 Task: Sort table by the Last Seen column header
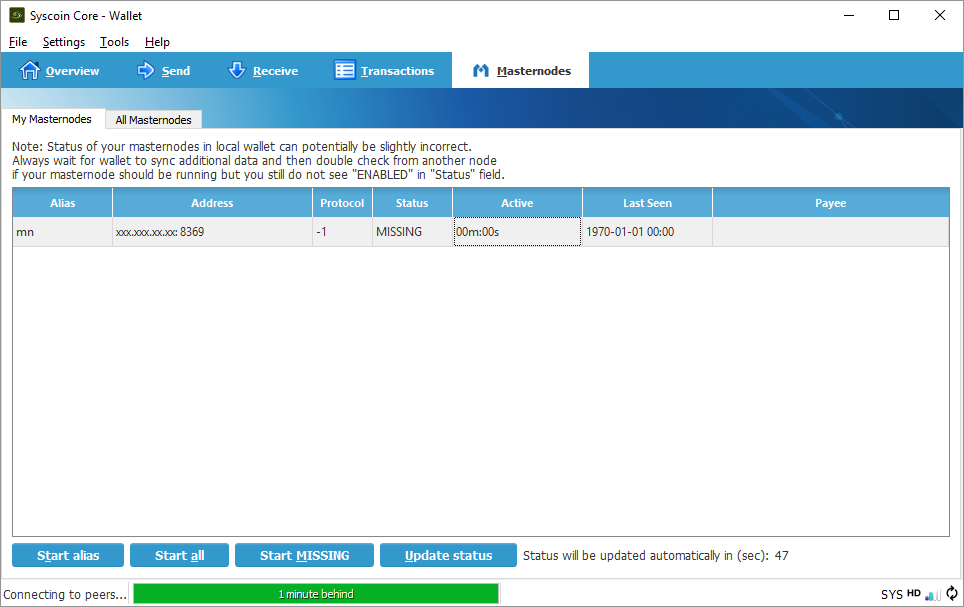pyautogui.click(x=647, y=203)
